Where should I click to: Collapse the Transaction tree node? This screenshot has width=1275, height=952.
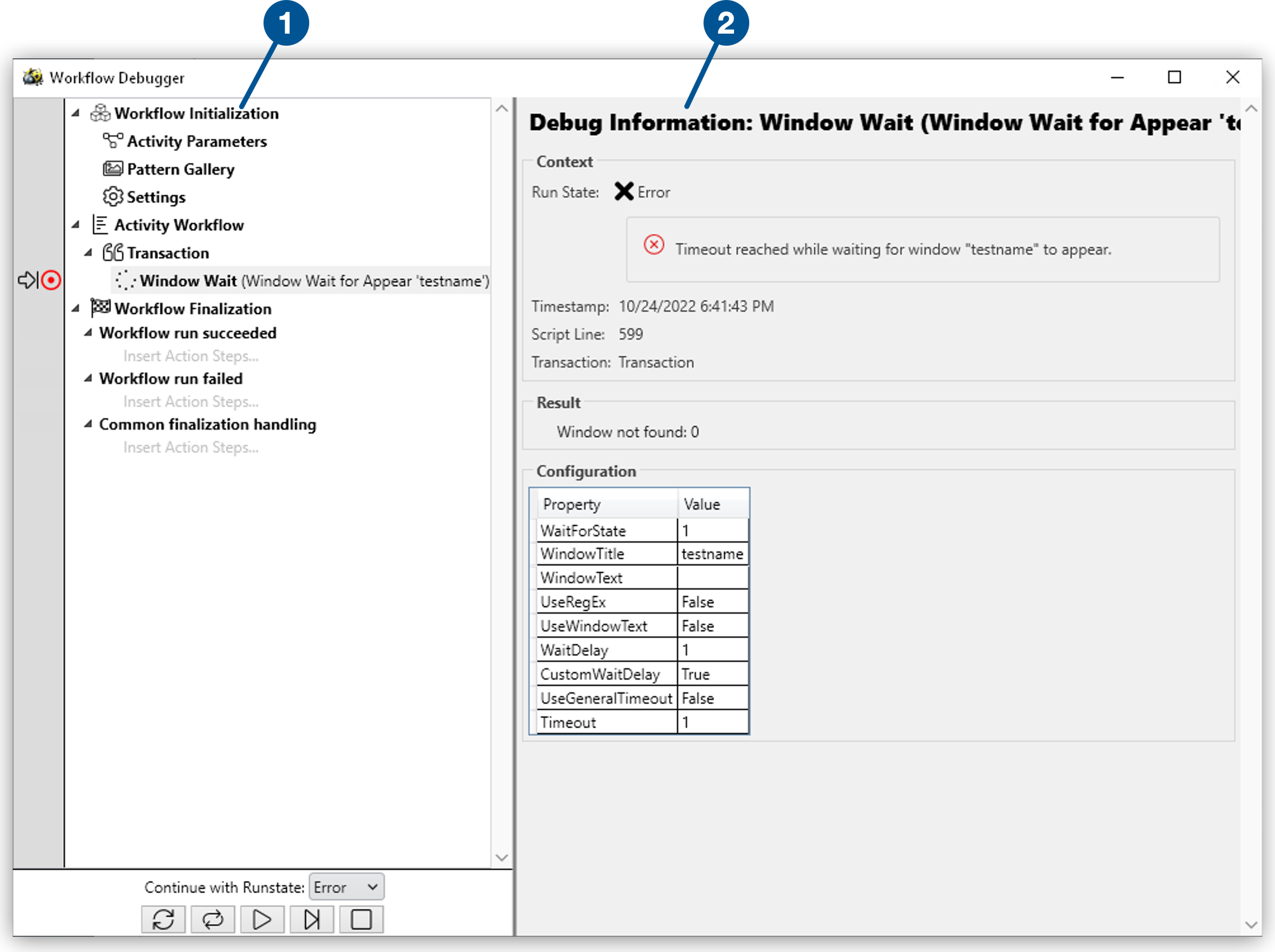click(x=88, y=252)
